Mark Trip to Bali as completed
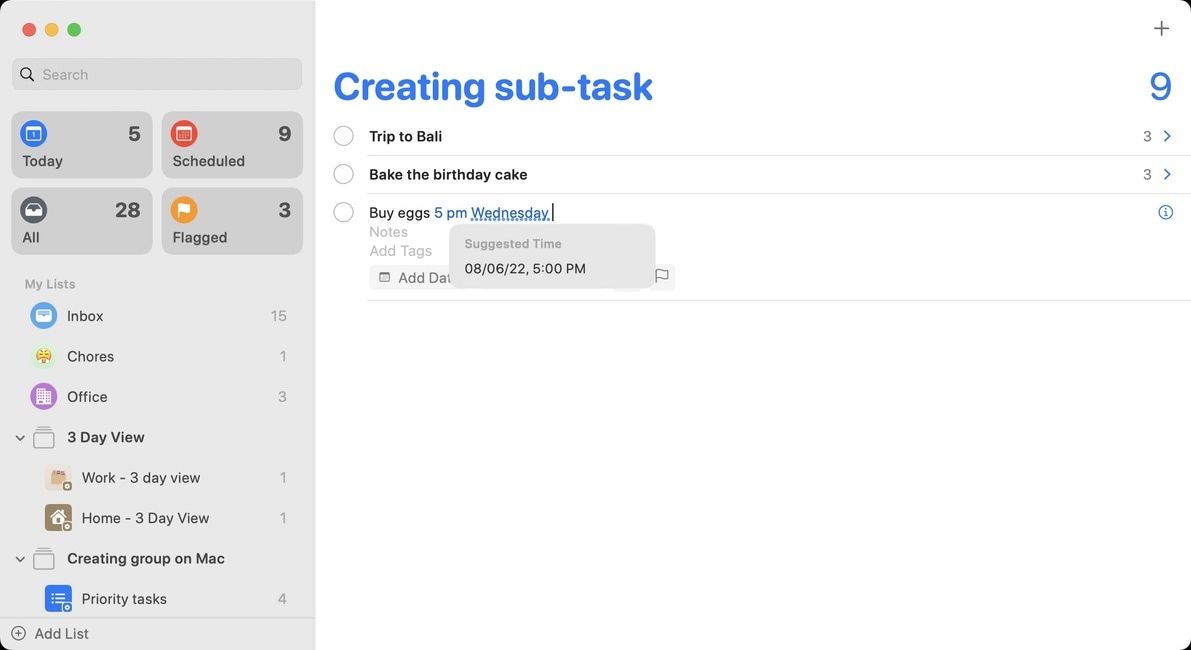Image resolution: width=1191 pixels, height=650 pixels. click(343, 135)
